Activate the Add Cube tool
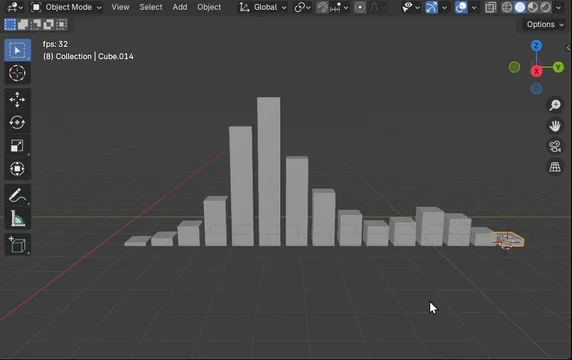Viewport: 572px width, 360px height. point(17,244)
